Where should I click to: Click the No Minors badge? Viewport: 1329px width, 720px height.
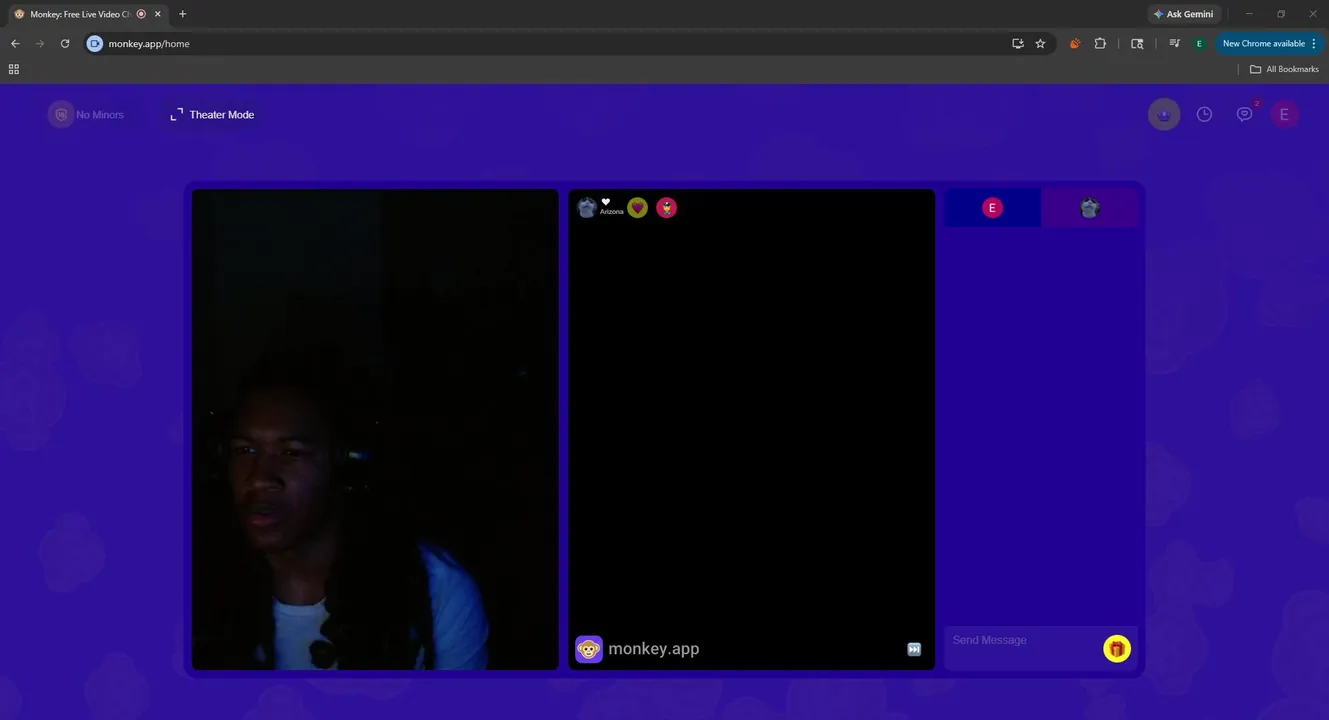click(87, 115)
